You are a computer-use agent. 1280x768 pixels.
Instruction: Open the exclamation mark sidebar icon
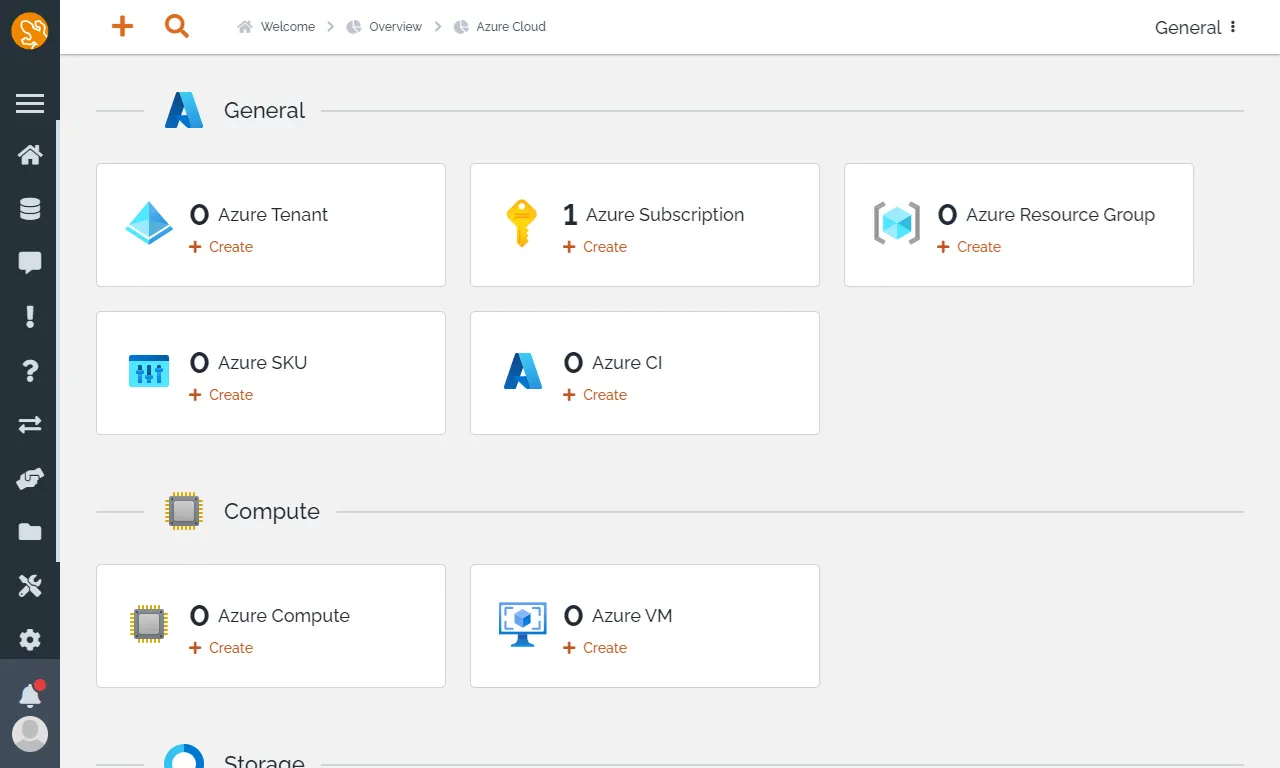click(30, 317)
